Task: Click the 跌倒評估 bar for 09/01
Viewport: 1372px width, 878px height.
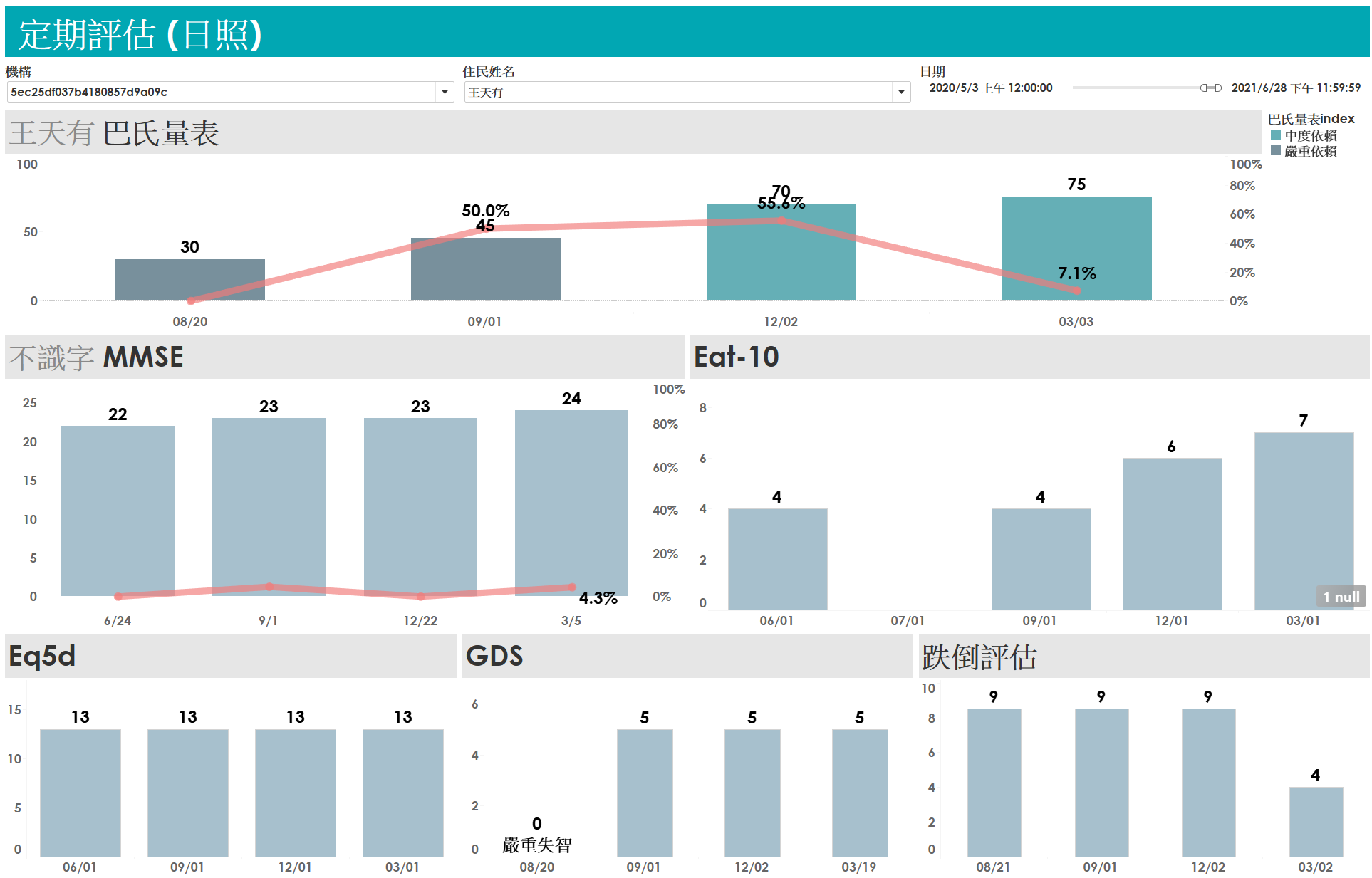Action: [x=1102, y=783]
